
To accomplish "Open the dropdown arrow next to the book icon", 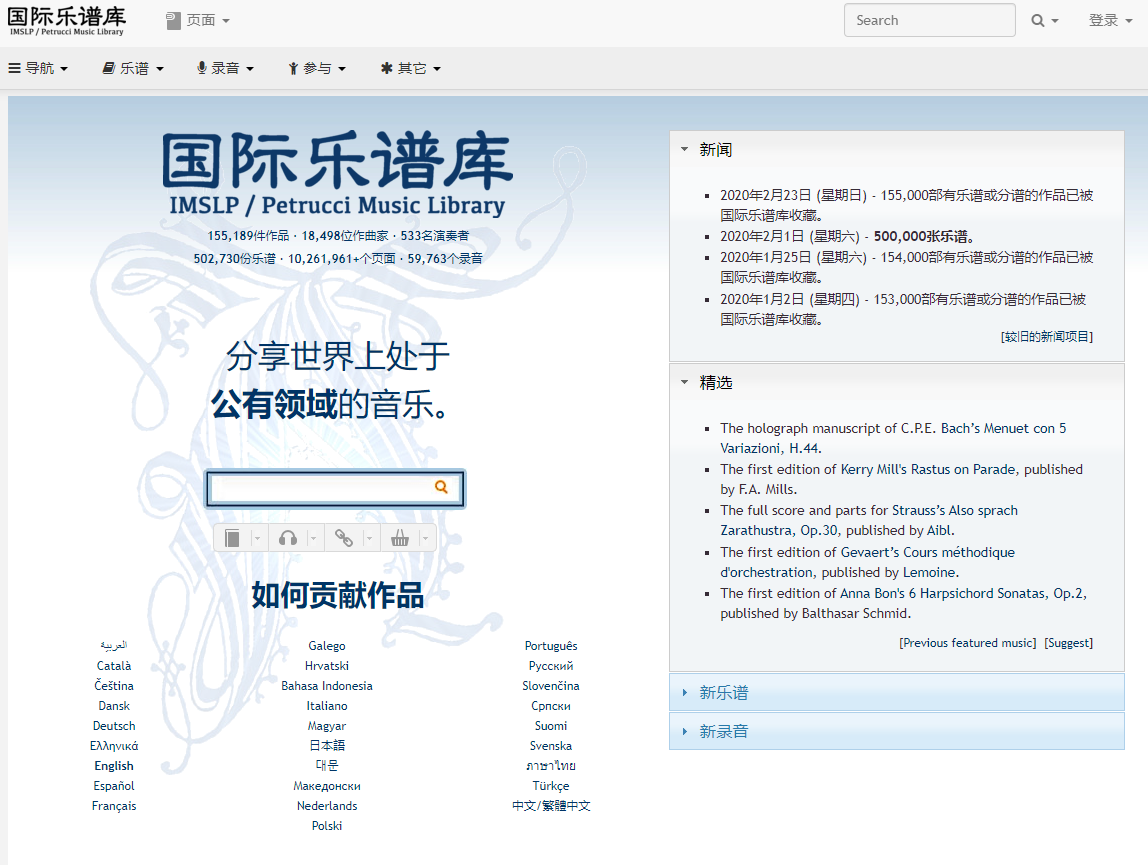I will tap(257, 539).
